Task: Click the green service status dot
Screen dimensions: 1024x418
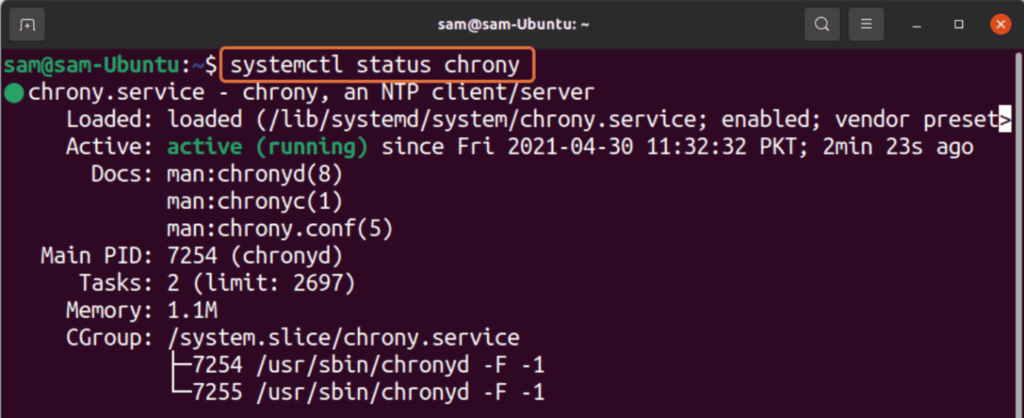Action: click(14, 93)
